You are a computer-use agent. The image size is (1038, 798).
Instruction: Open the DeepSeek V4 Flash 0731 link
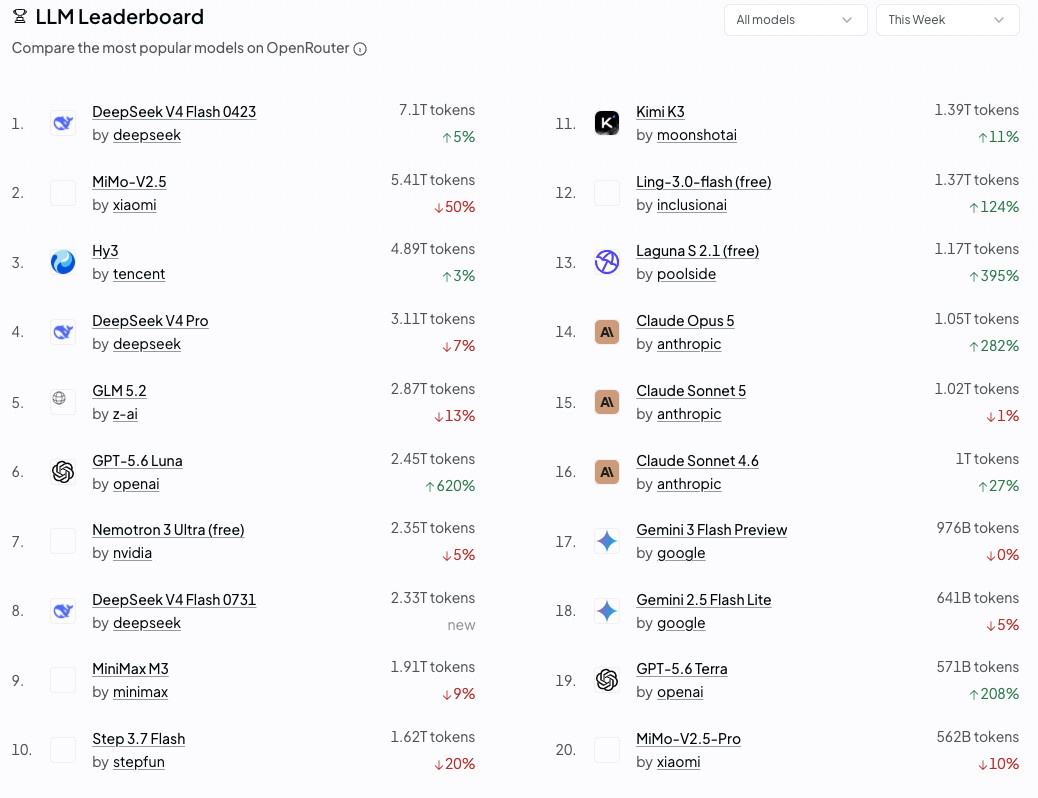(x=174, y=600)
